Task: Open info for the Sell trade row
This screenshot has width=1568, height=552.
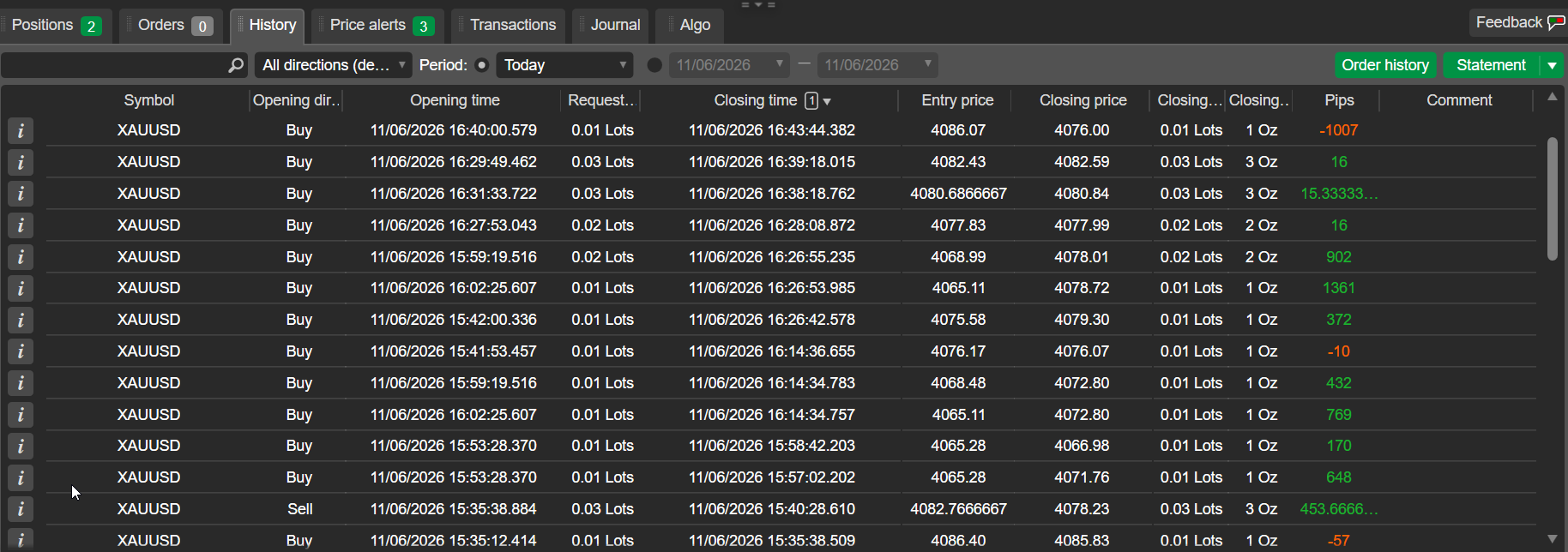Action: tap(21, 509)
